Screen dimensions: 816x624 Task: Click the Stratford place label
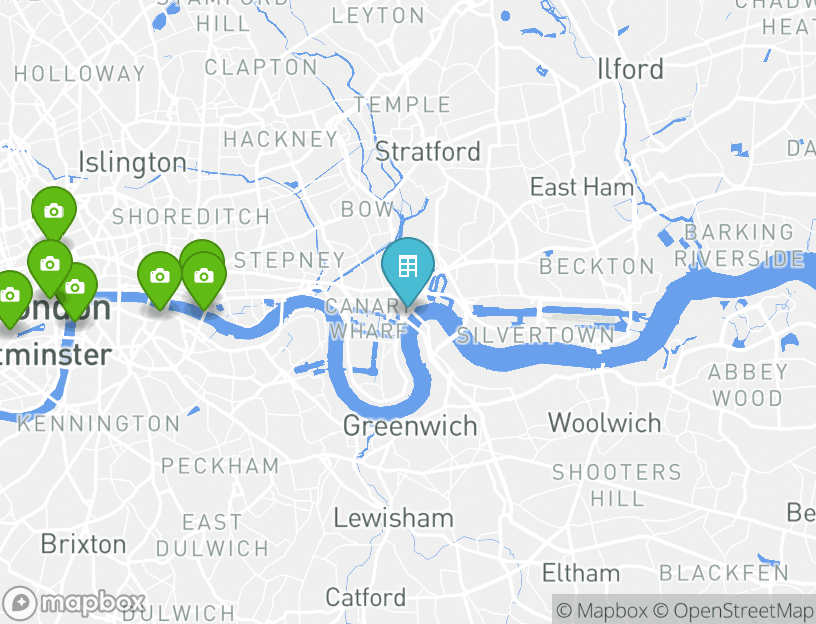pos(427,151)
